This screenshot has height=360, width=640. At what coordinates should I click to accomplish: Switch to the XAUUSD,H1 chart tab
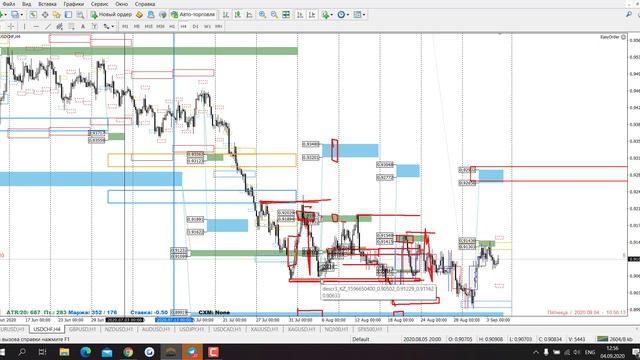pos(264,329)
